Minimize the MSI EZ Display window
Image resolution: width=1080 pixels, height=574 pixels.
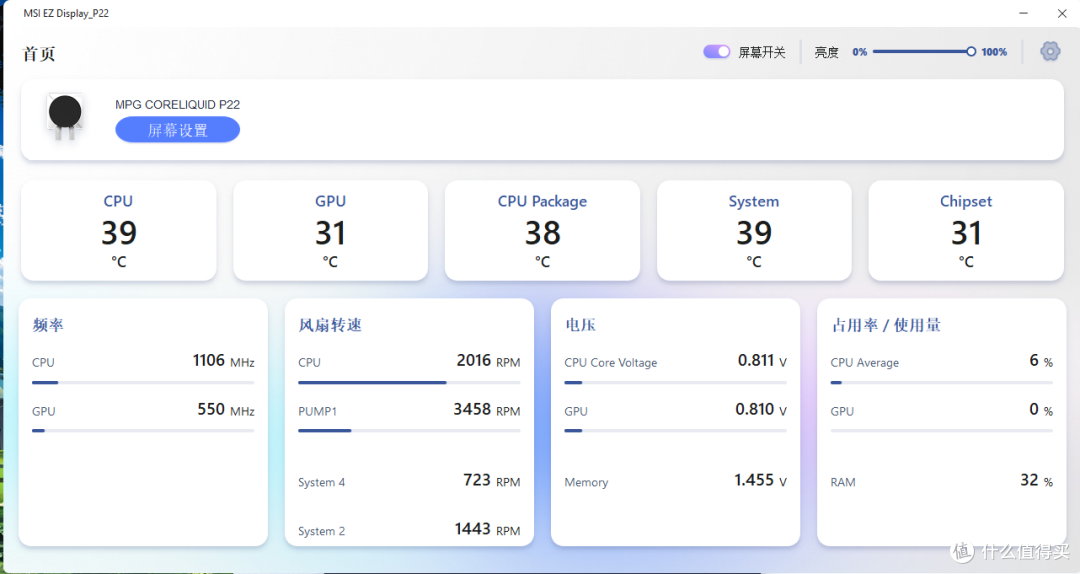pyautogui.click(x=1024, y=13)
